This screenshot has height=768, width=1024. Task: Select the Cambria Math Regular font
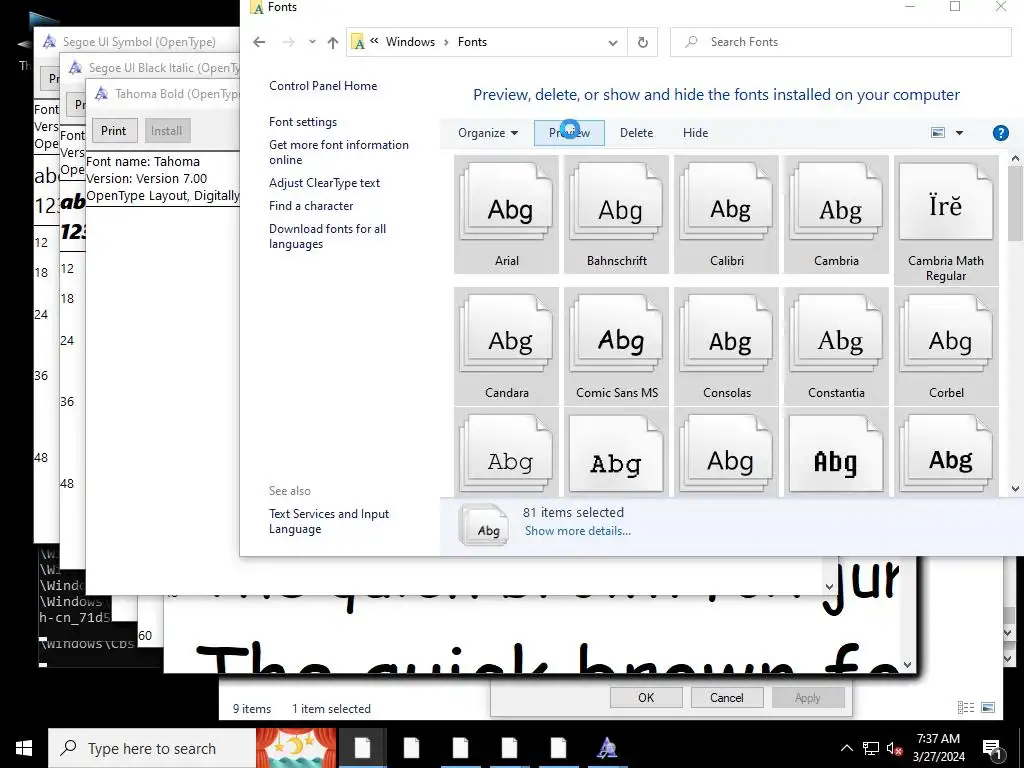(x=946, y=220)
